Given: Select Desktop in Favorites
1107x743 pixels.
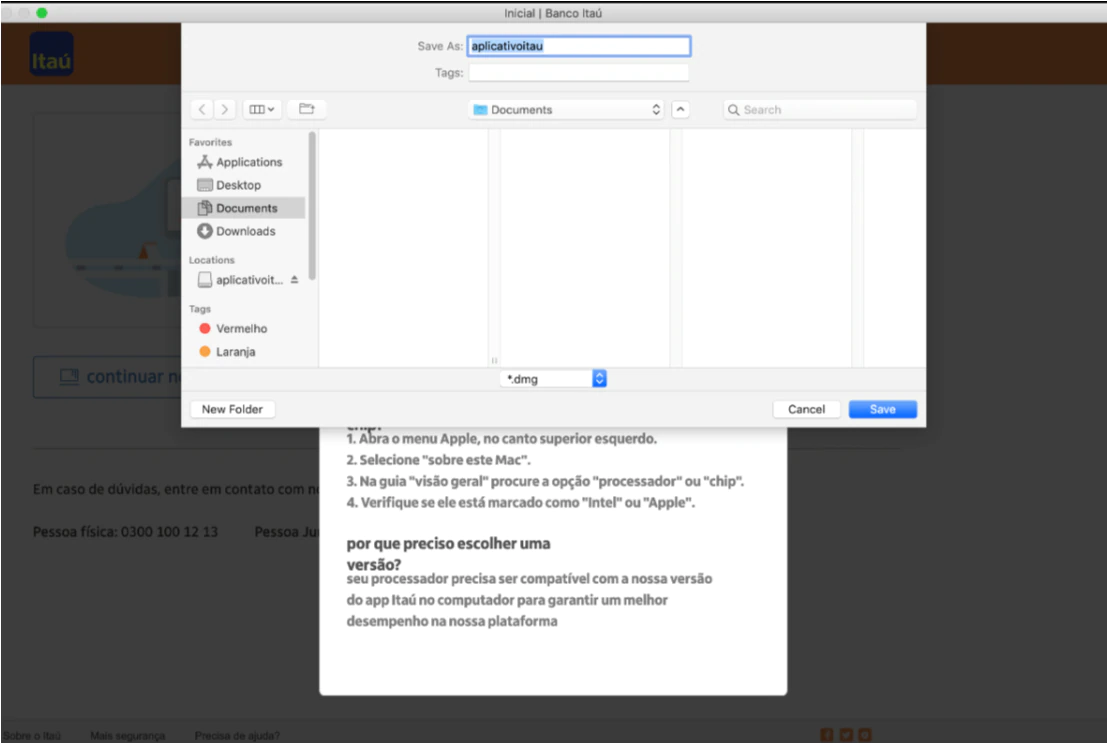Looking at the screenshot, I should pos(244,185).
